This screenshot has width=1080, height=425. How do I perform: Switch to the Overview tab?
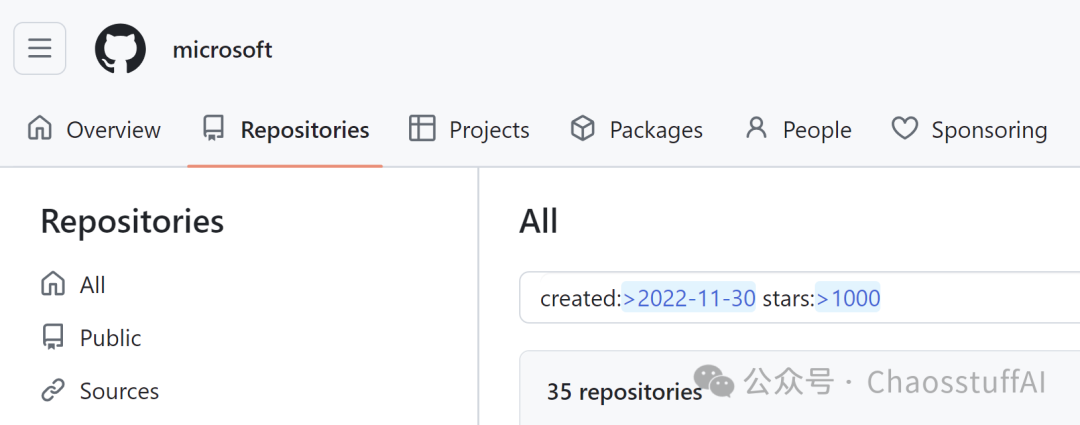(x=94, y=129)
